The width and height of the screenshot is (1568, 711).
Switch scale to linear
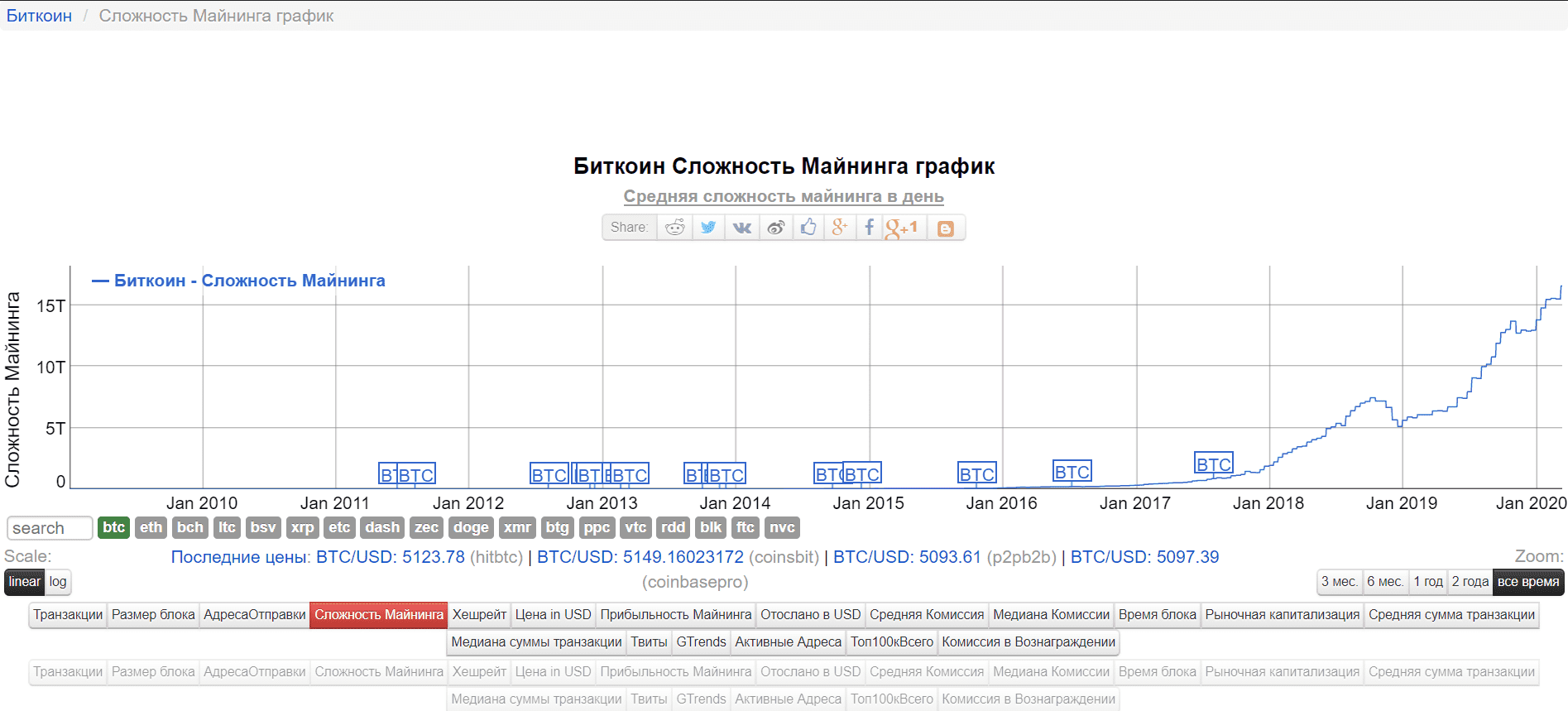click(24, 582)
